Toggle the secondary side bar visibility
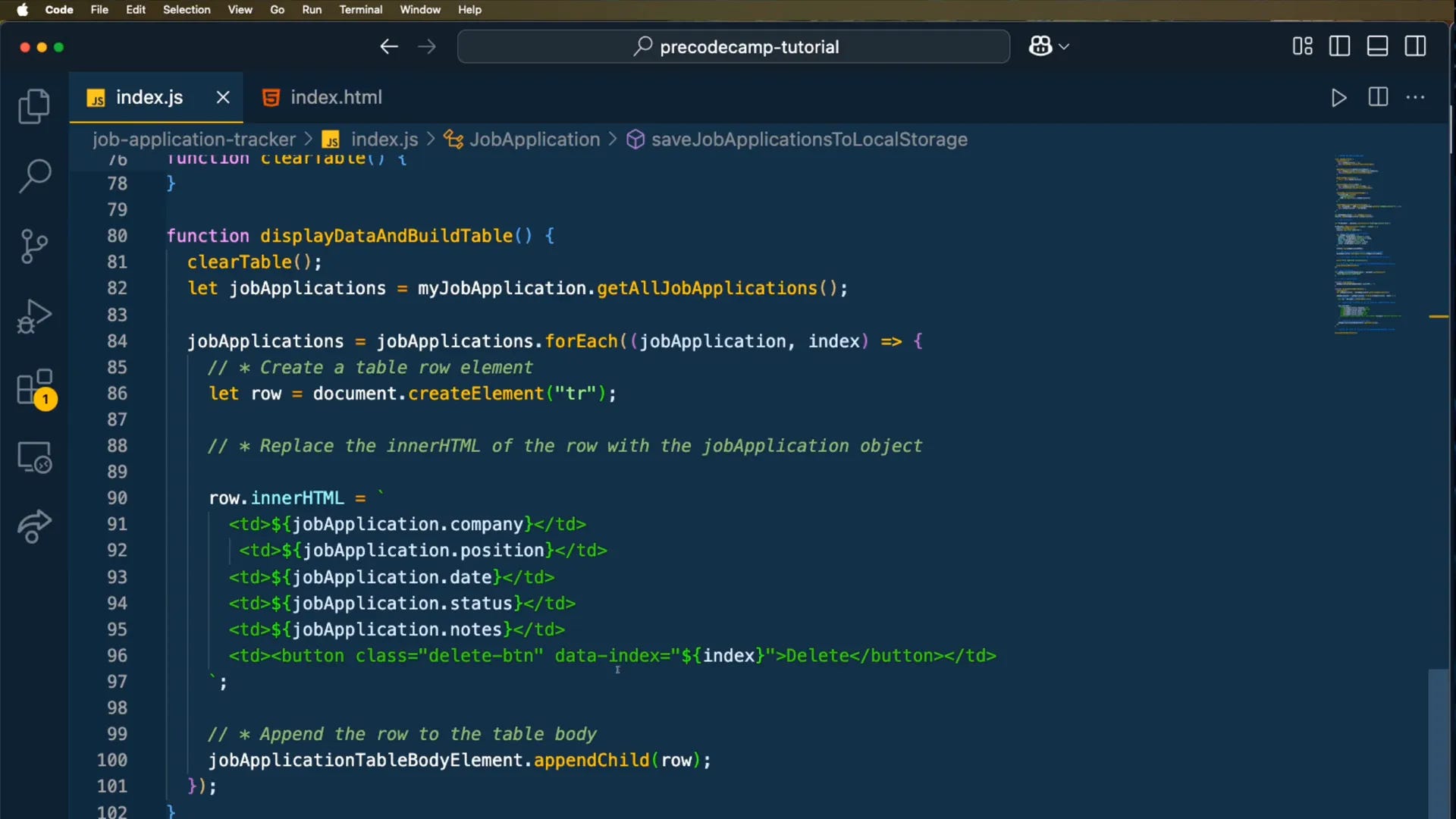Viewport: 1456px width, 819px height. coord(1415,46)
